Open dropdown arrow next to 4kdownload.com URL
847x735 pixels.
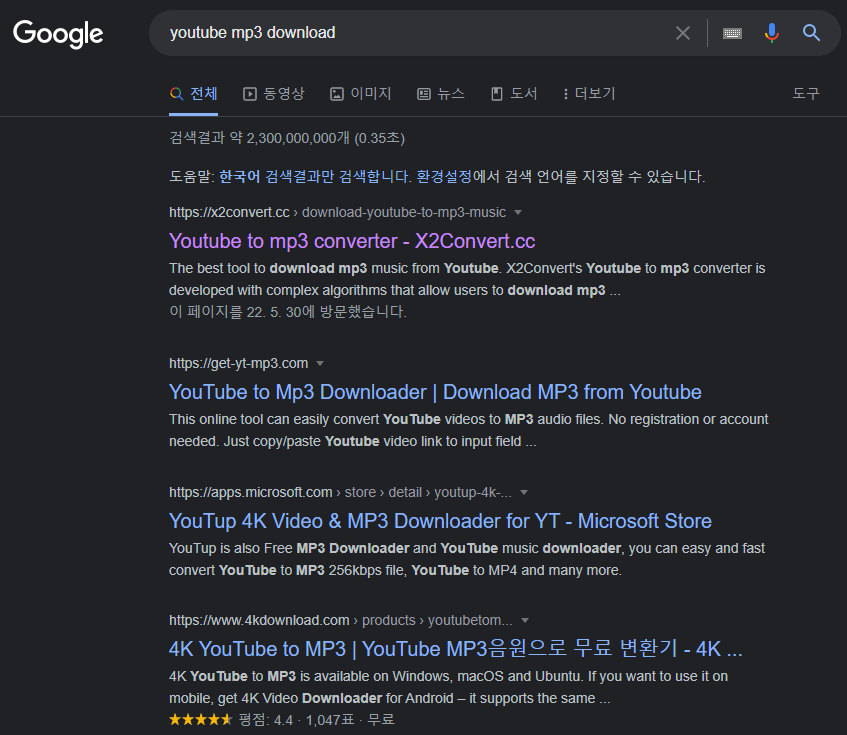coord(525,621)
